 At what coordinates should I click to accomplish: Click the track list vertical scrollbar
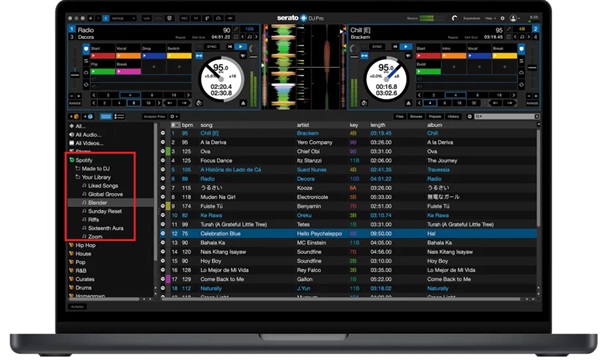[x=538, y=178]
